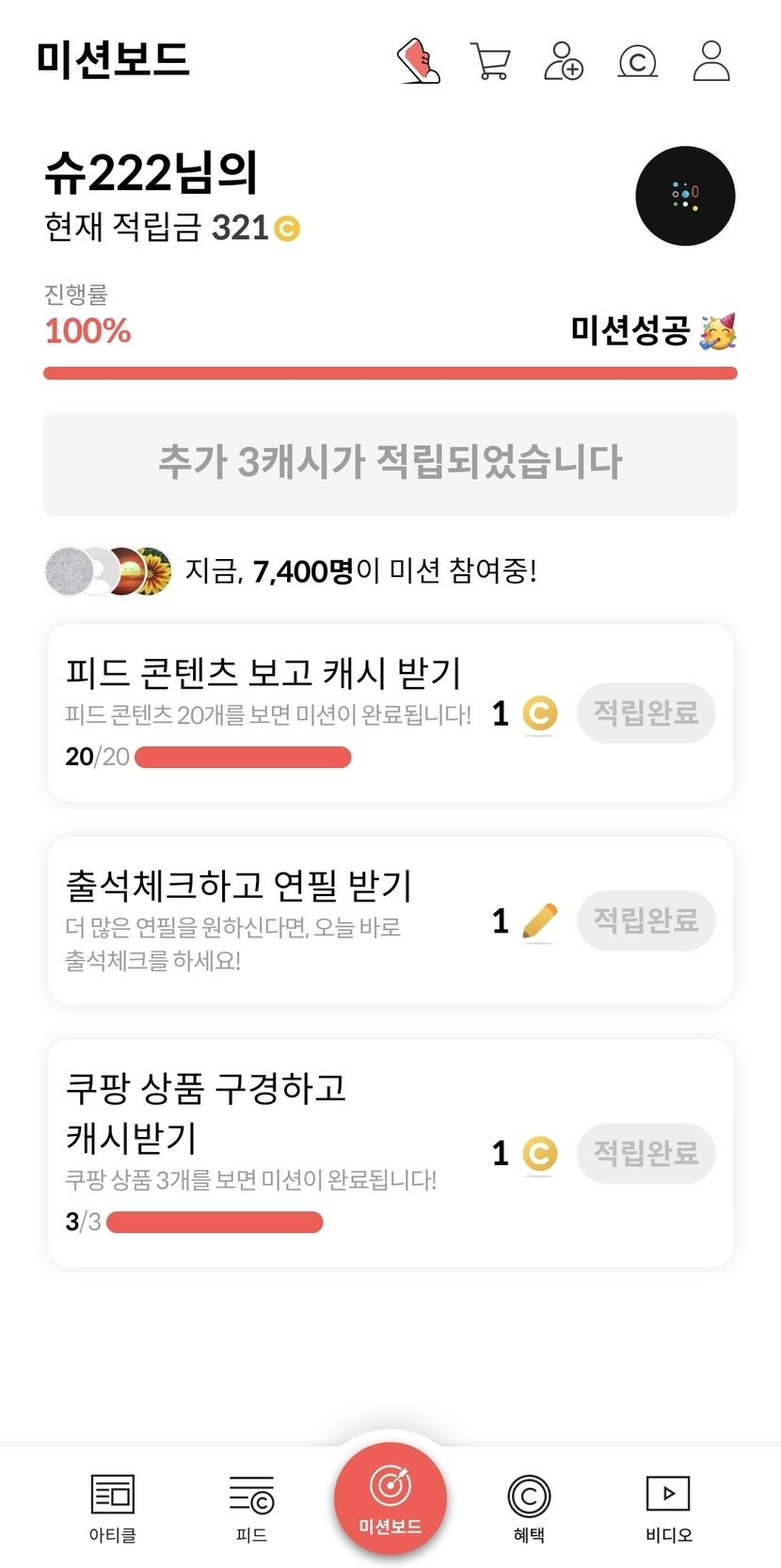Open the my profile icon
This screenshot has width=781, height=1568.
coord(711,61)
